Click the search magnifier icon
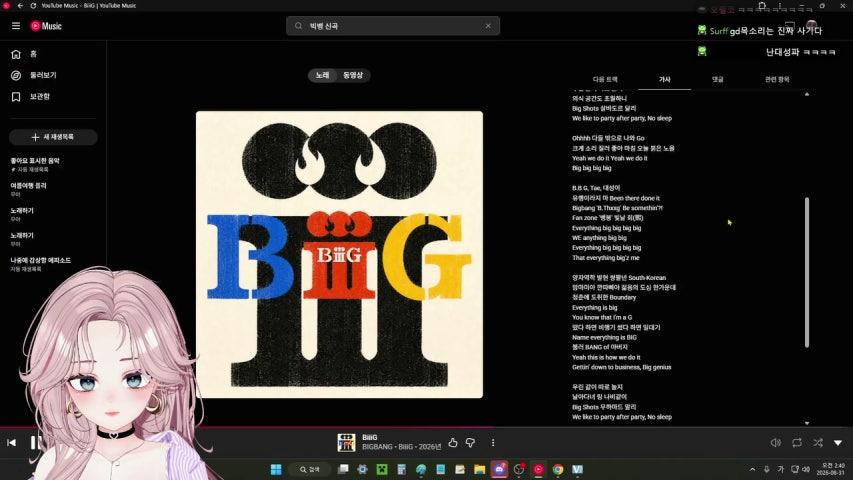 point(299,26)
